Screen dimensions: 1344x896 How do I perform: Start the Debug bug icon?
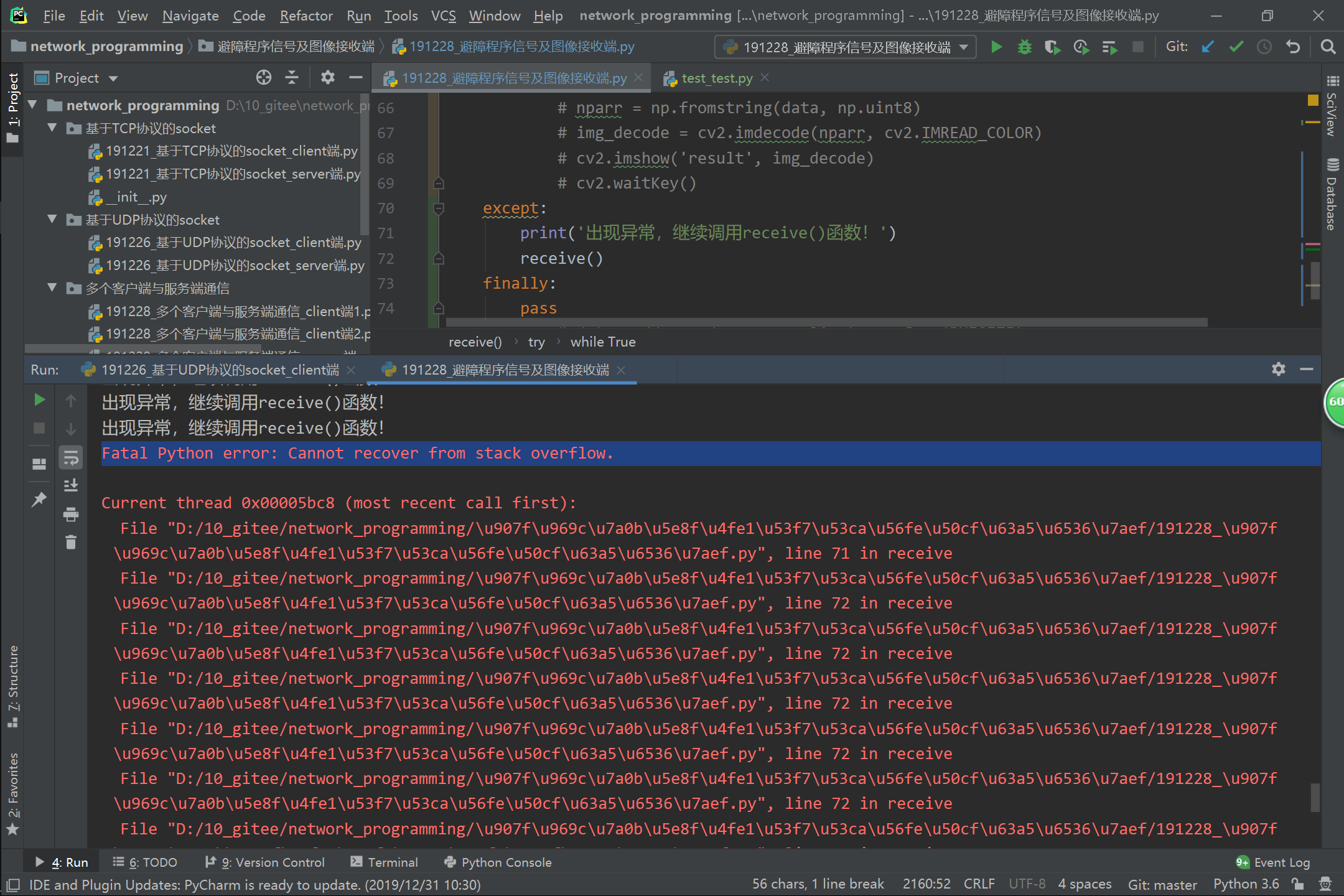[x=1024, y=47]
